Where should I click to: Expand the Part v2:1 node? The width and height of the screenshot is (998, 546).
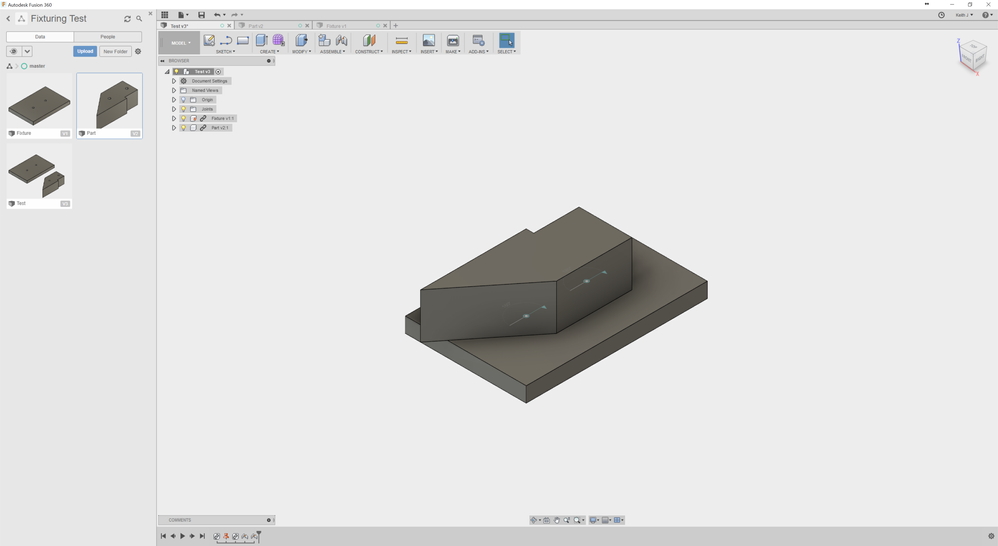click(x=174, y=128)
